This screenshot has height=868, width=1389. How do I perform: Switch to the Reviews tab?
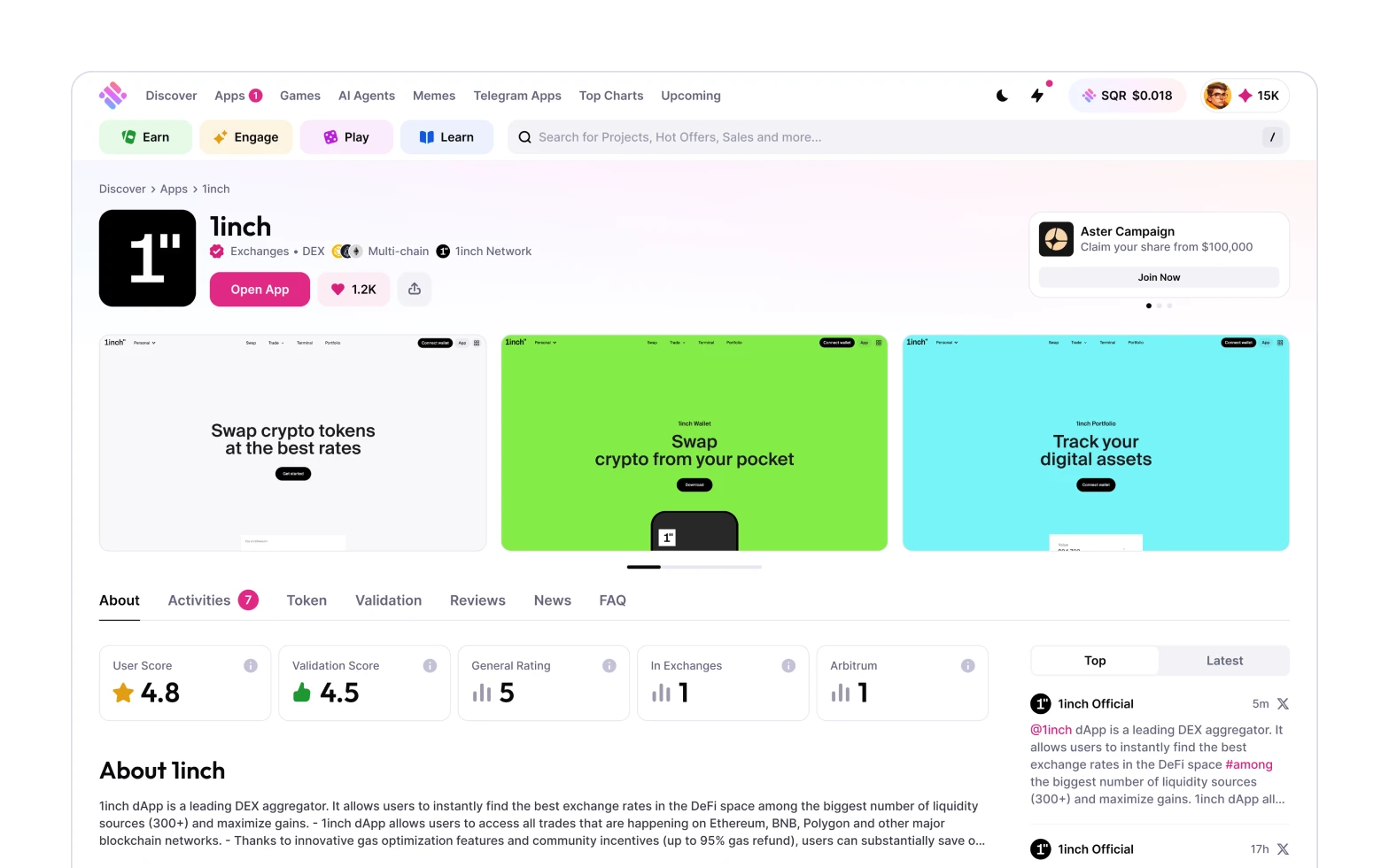(x=477, y=601)
